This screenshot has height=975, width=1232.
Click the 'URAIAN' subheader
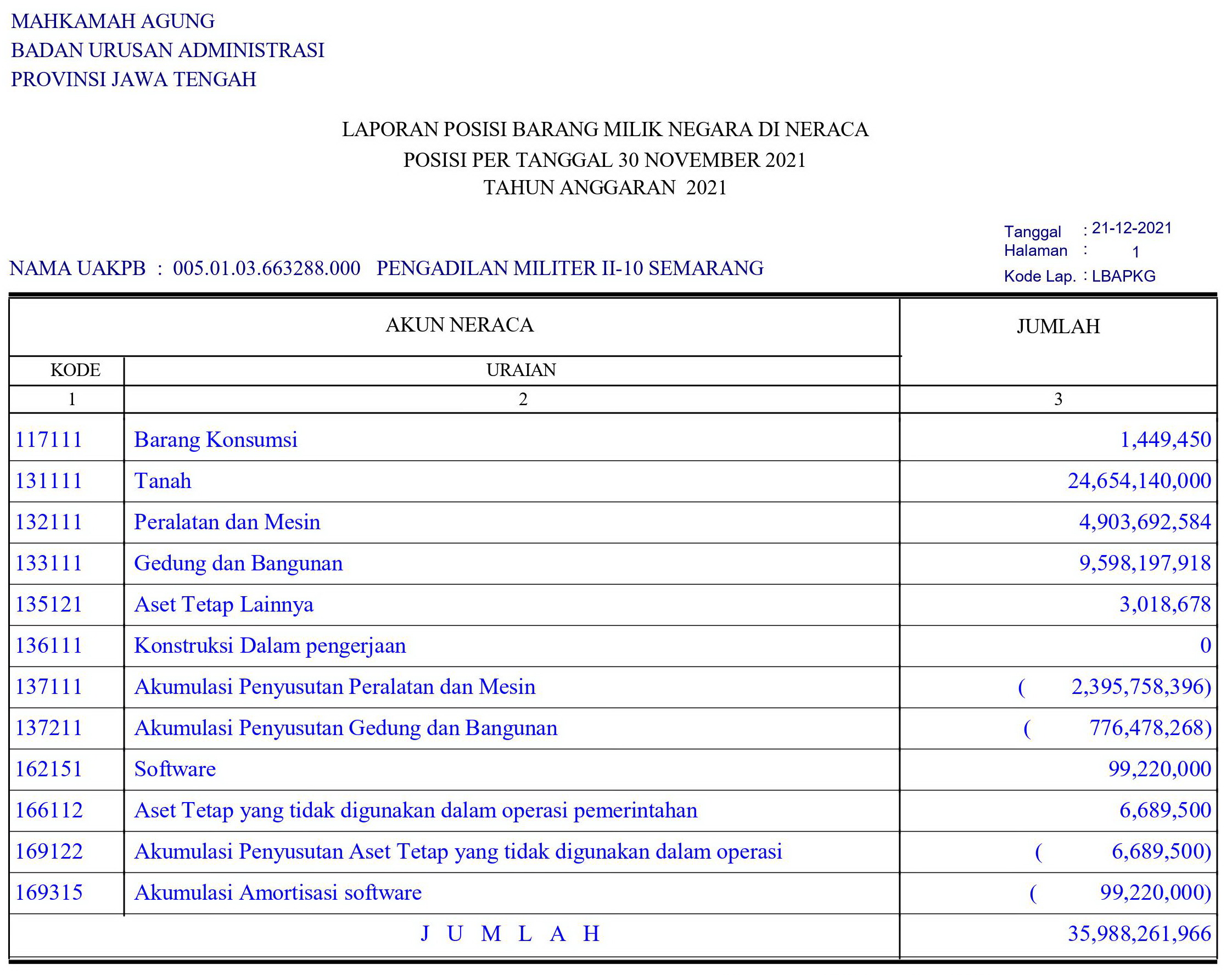tap(521, 370)
